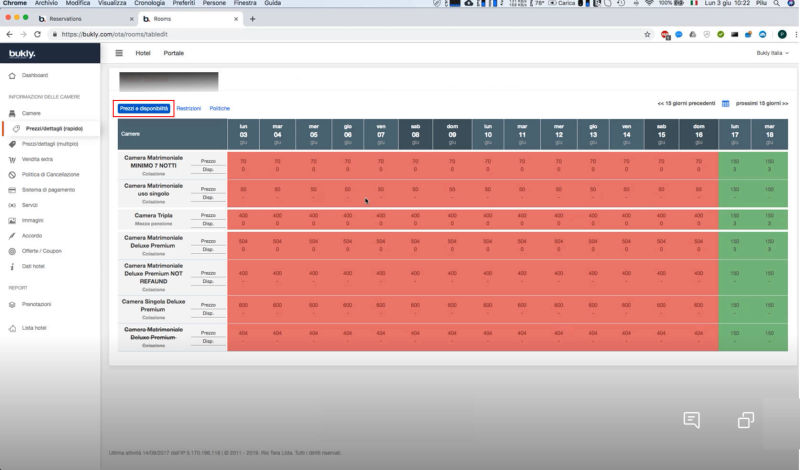800x470 pixels.
Task: Go to 15 giorni precedenti
Action: pyautogui.click(x=686, y=104)
